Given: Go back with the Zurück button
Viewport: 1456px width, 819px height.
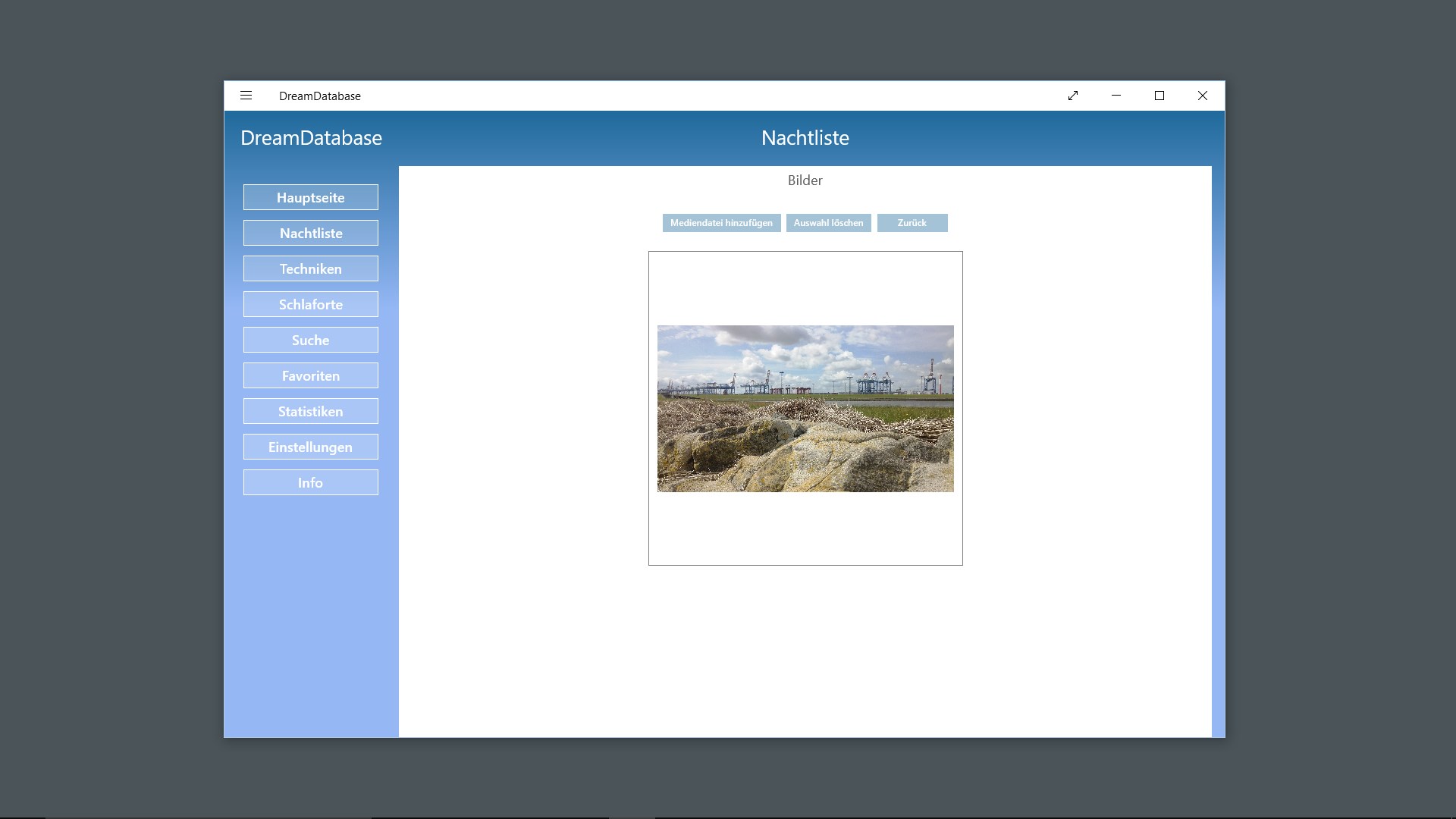Looking at the screenshot, I should click(912, 223).
